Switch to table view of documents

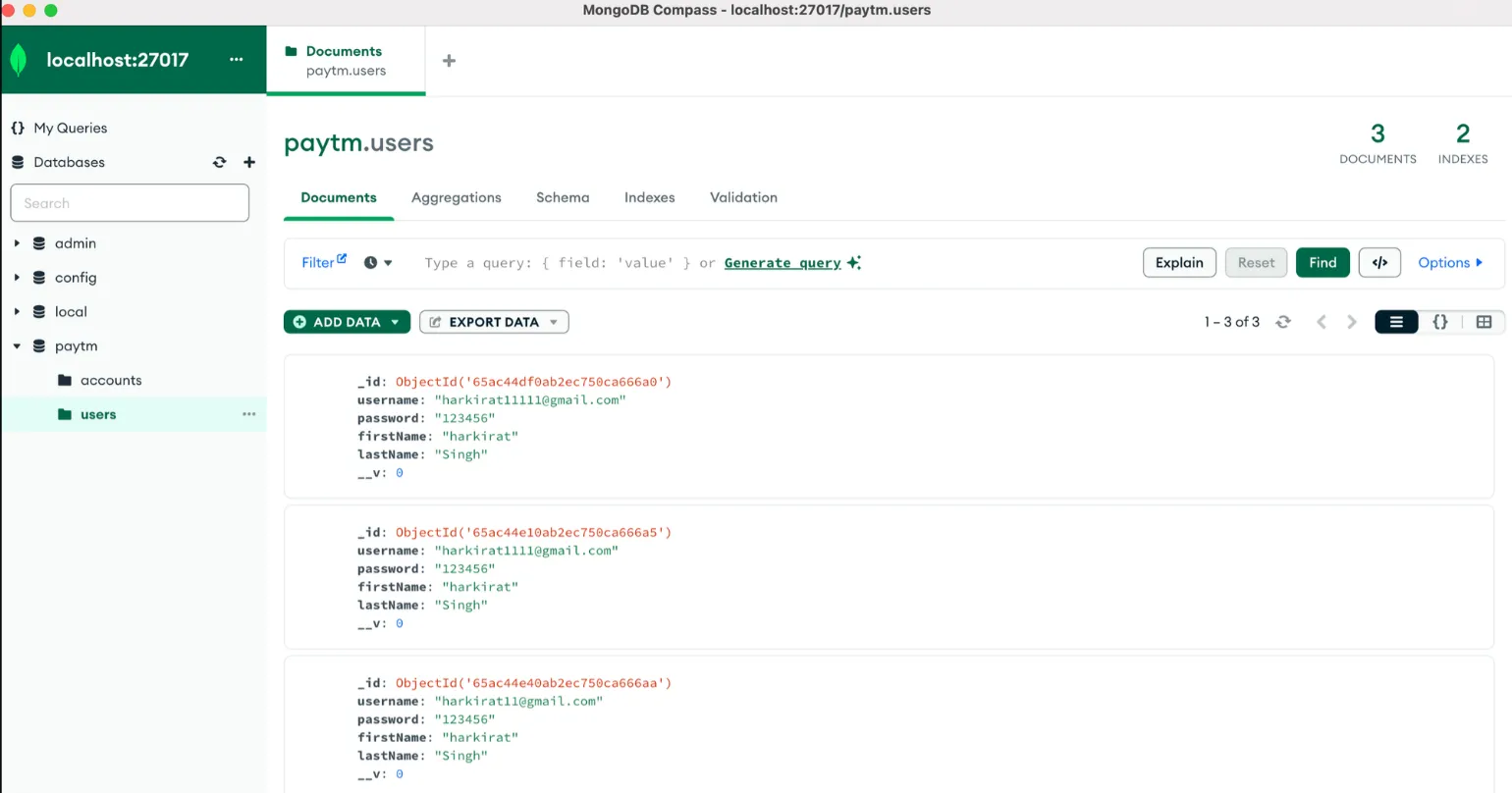1483,322
